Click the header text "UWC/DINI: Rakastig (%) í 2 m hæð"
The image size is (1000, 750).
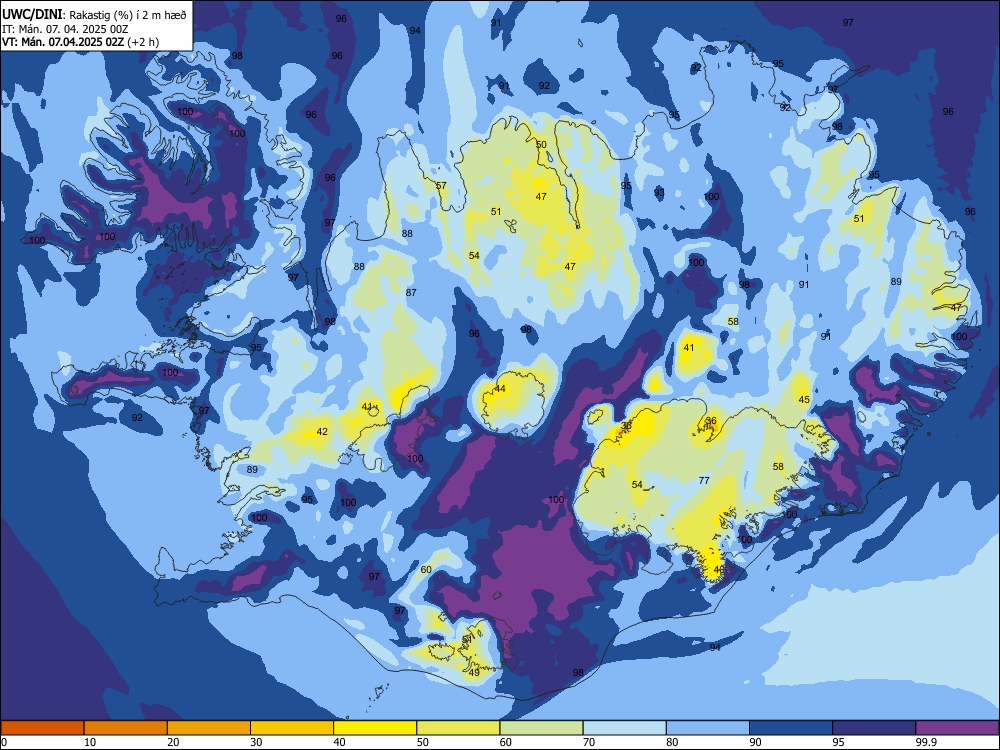click(94, 15)
